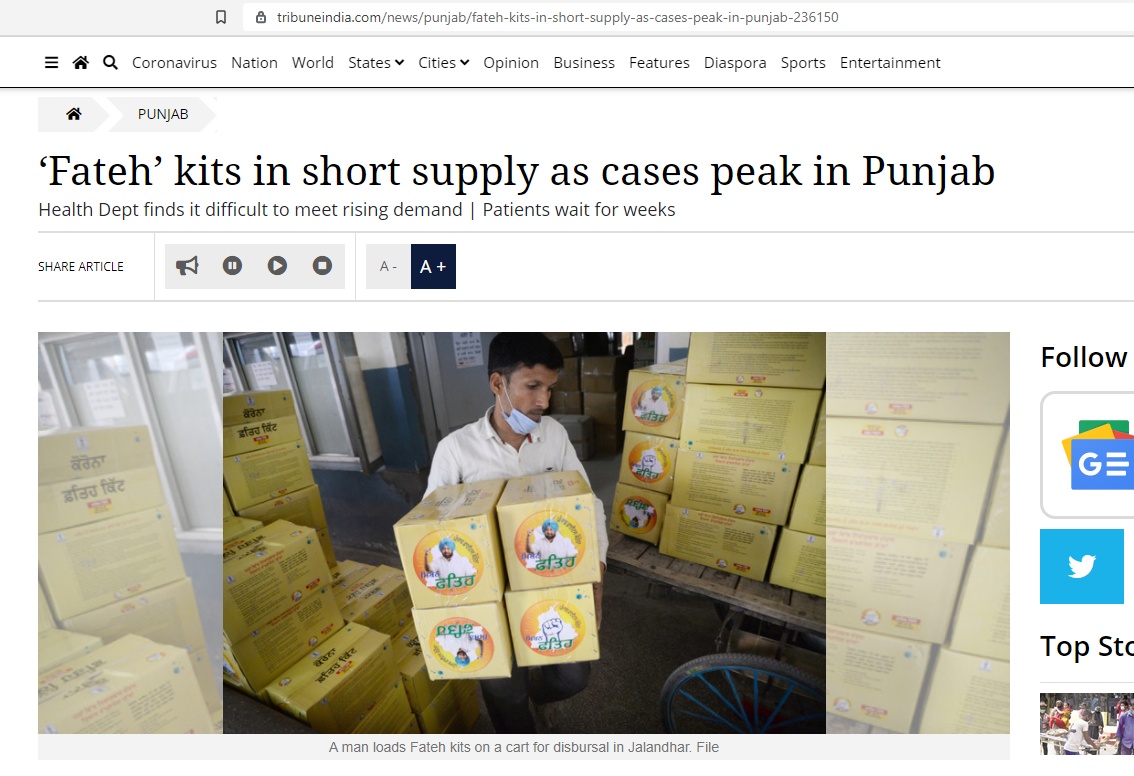
Task: Click the breadcrumb home icon
Action: (x=74, y=114)
